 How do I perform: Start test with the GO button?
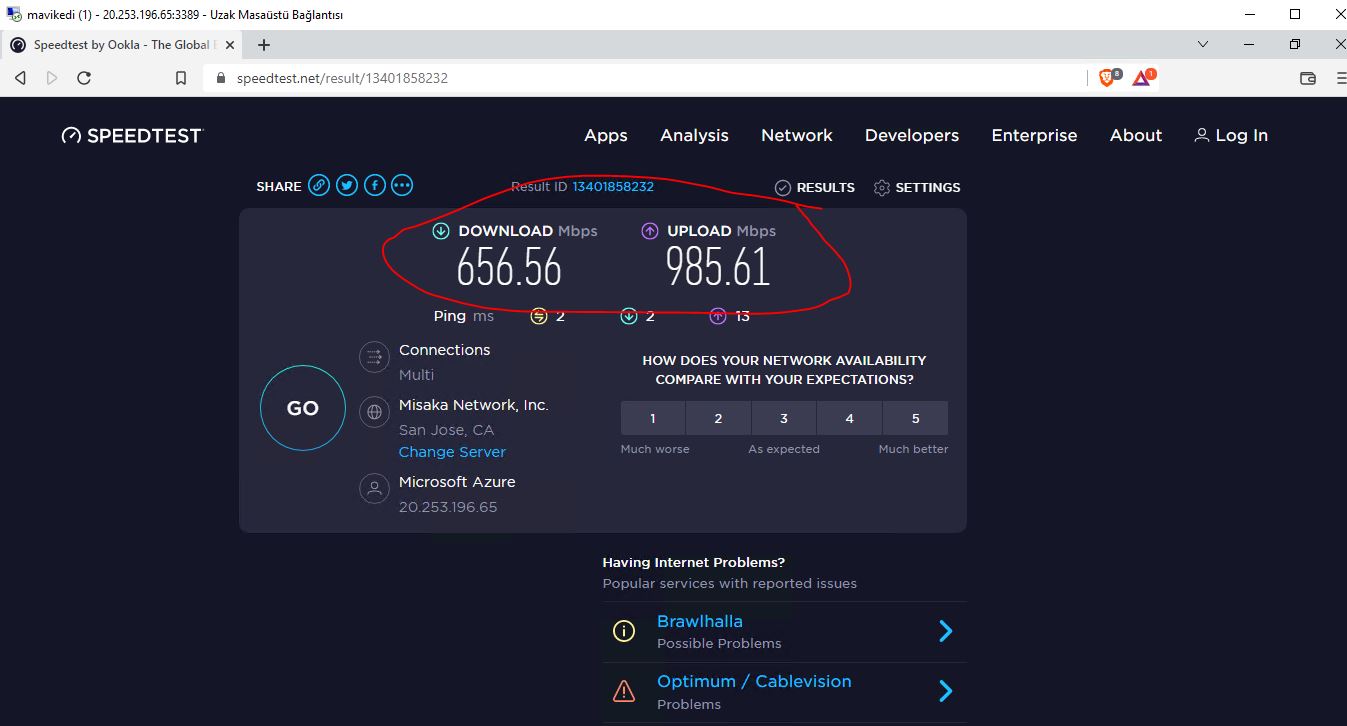pos(303,408)
